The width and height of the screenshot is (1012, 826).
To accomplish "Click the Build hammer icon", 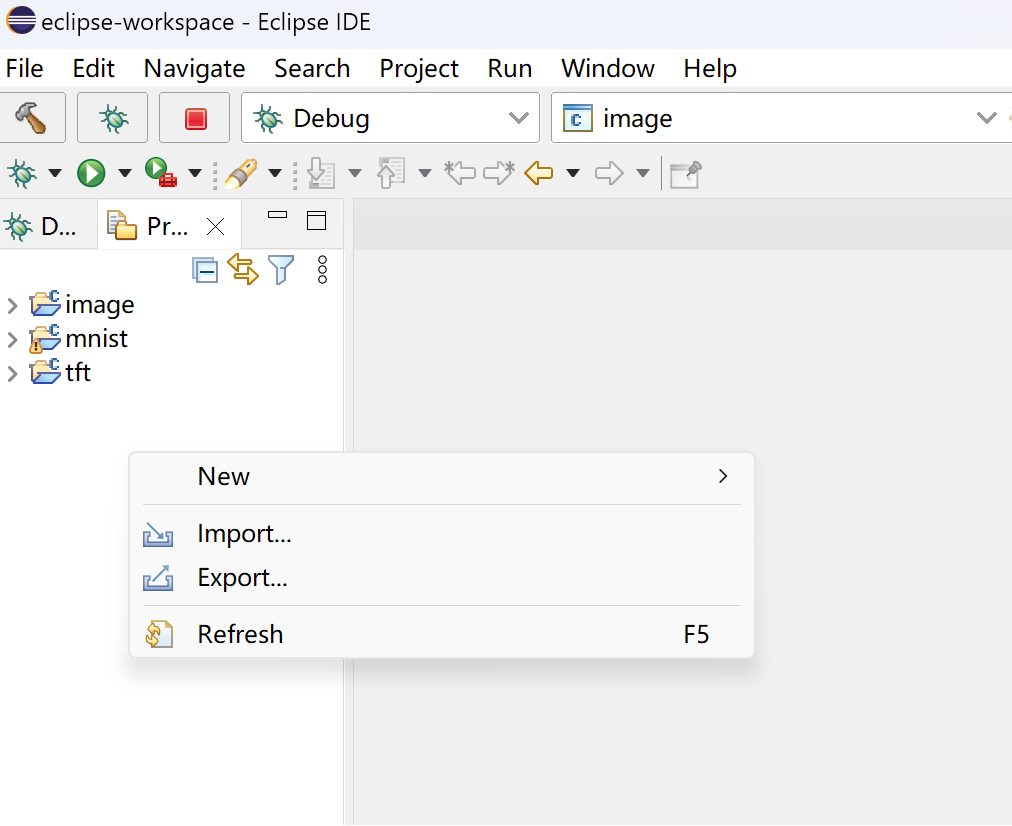I will point(31,118).
